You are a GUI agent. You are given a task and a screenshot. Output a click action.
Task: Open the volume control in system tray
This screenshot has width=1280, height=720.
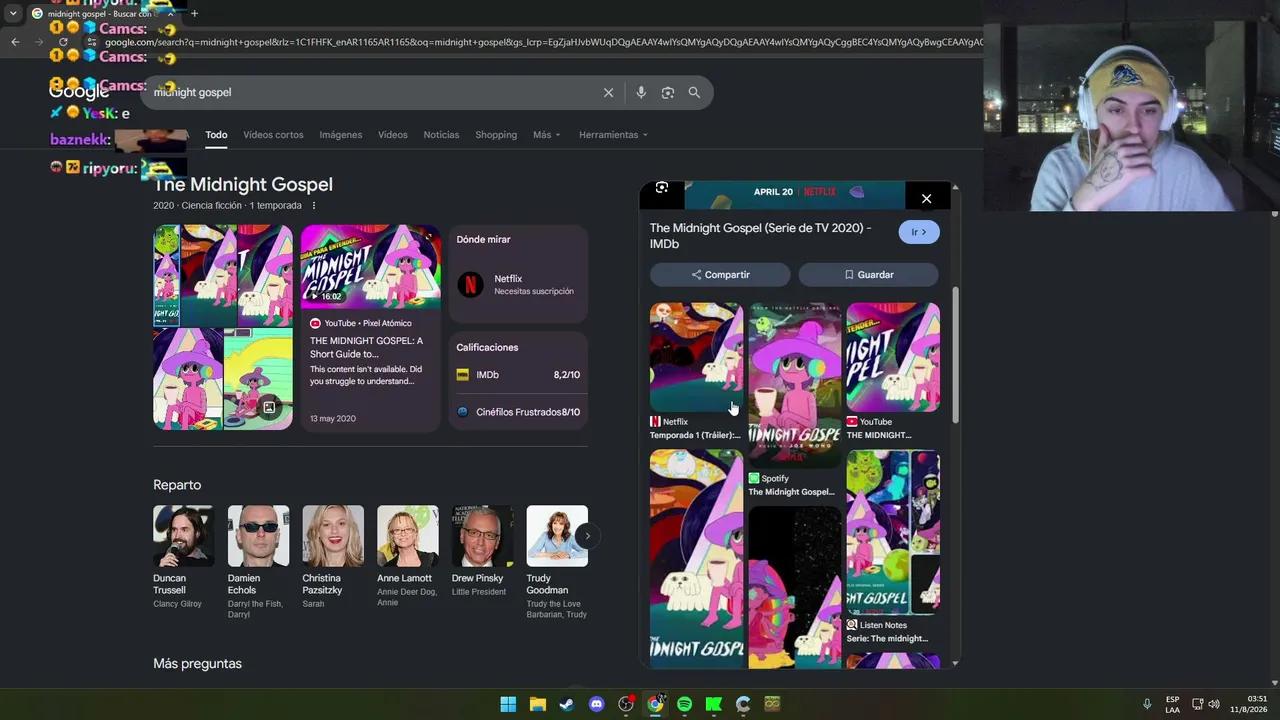tap(1214, 704)
